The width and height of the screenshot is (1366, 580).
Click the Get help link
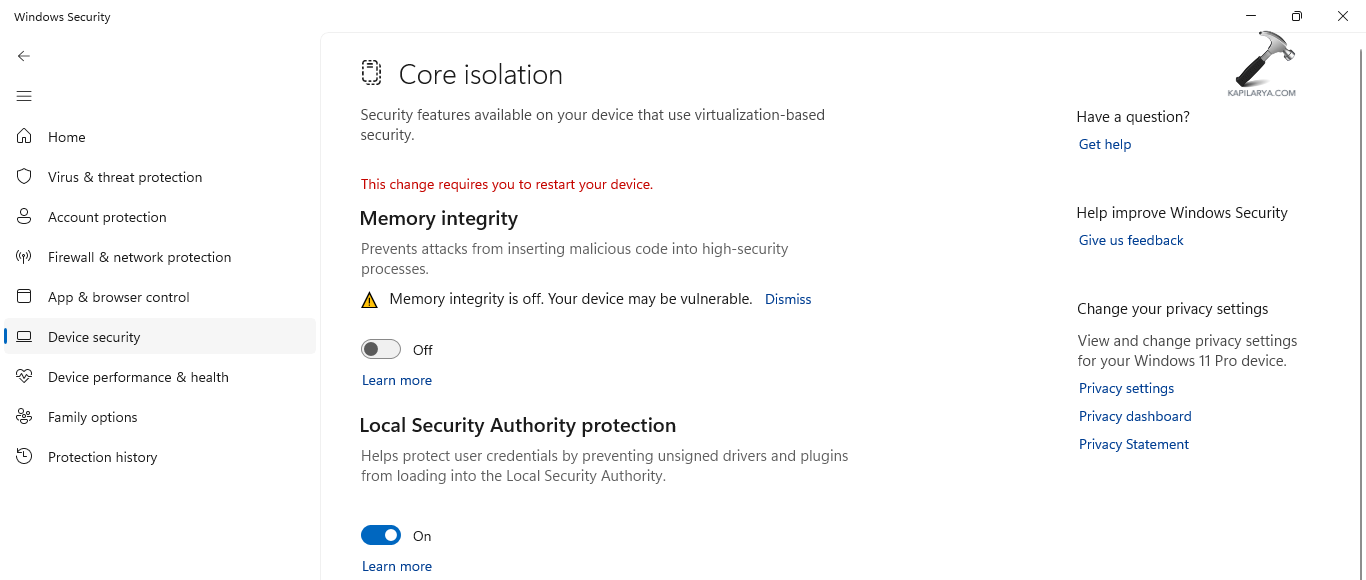(x=1105, y=144)
